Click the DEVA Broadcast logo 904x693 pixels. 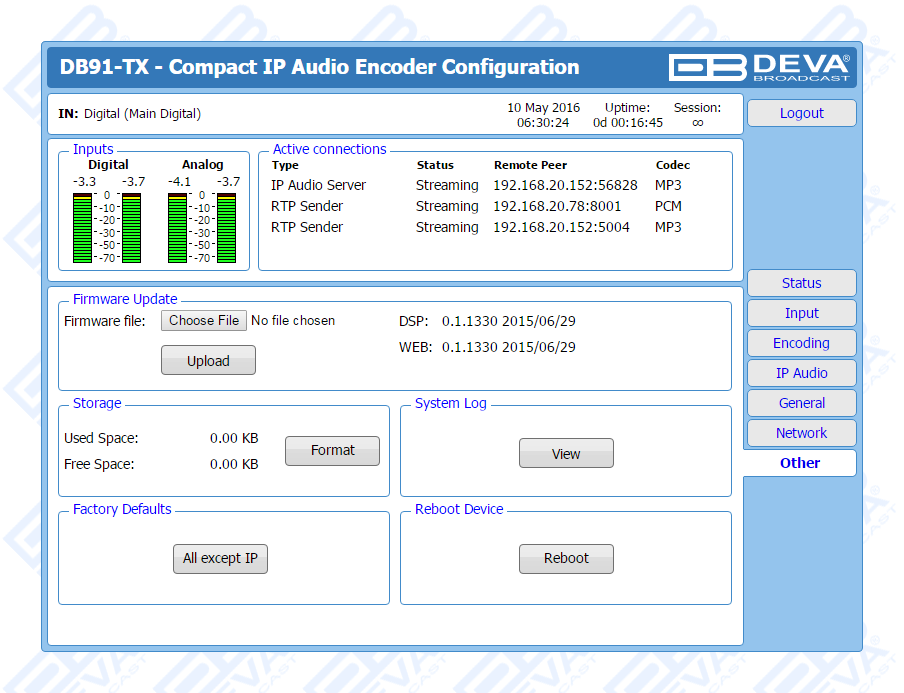tap(760, 67)
